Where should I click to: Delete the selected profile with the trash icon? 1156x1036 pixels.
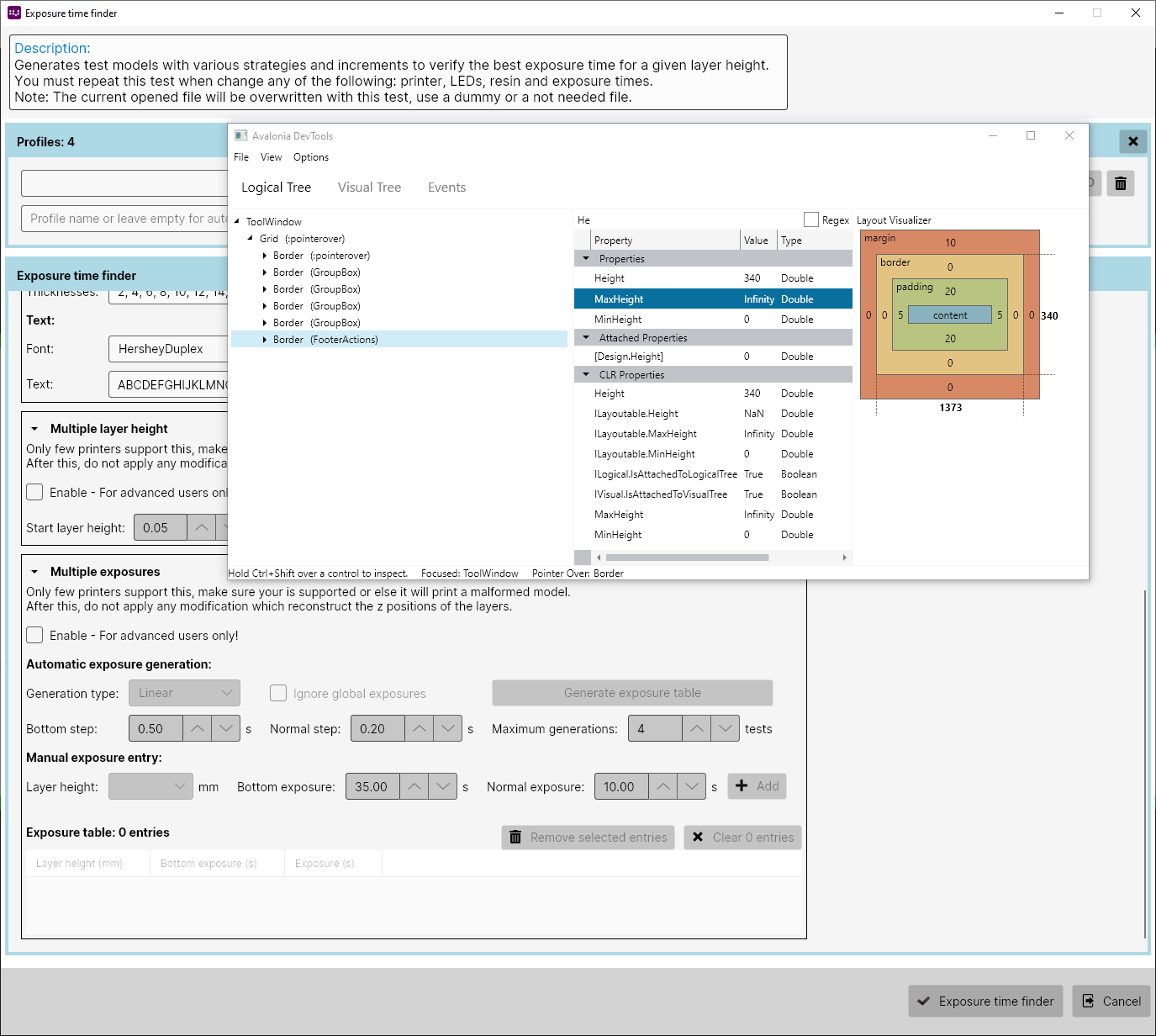tap(1120, 183)
